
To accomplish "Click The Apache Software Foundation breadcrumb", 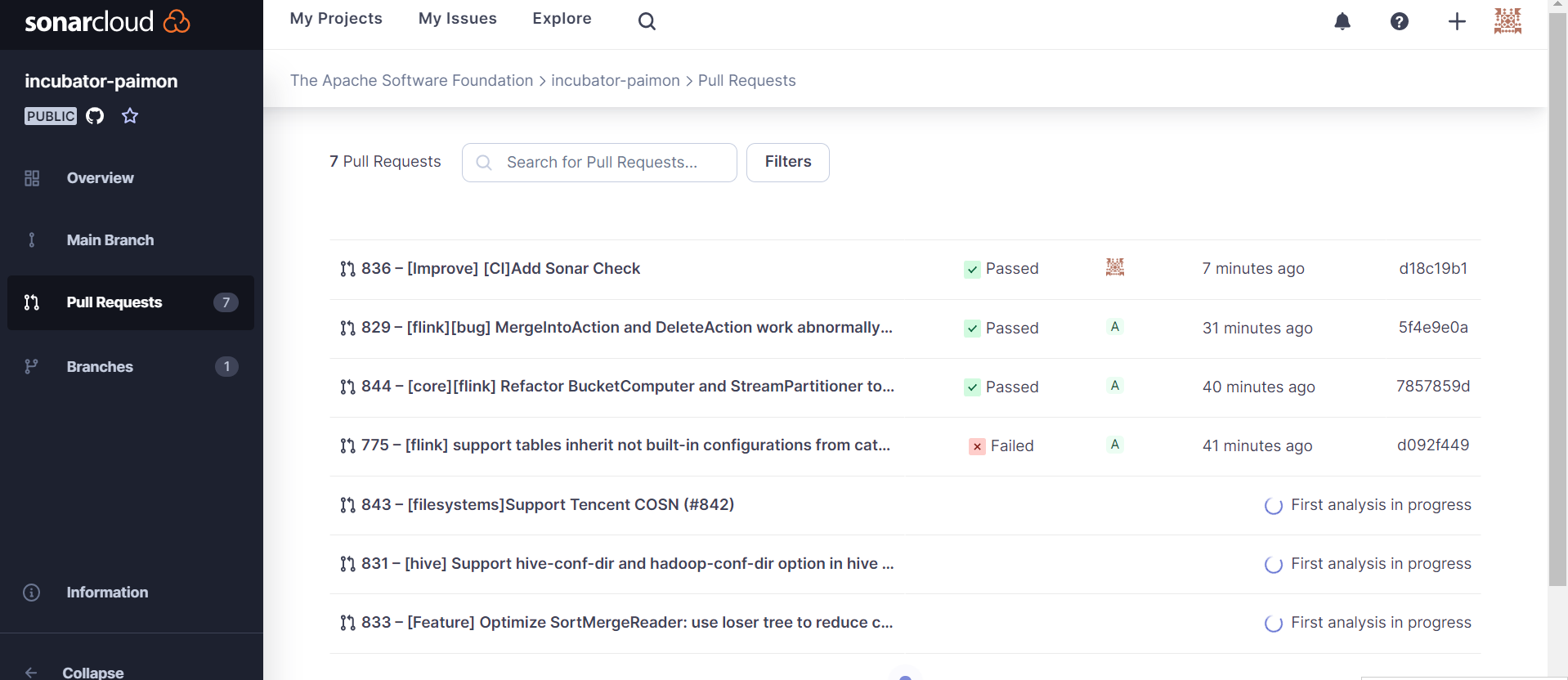I will (x=411, y=80).
